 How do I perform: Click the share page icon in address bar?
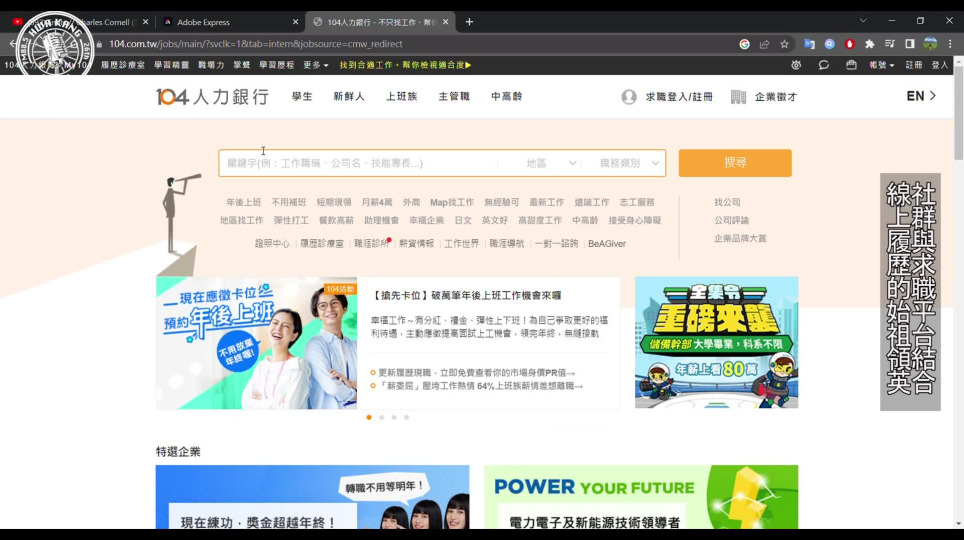(x=764, y=44)
